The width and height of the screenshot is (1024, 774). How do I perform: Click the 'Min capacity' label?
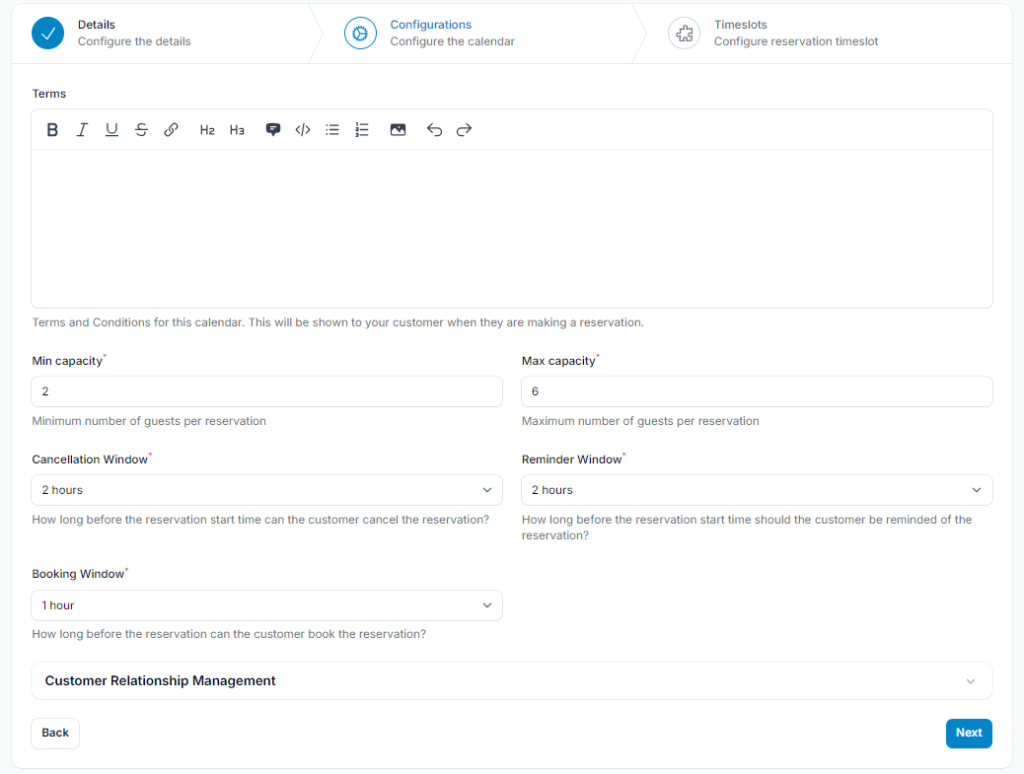click(x=67, y=361)
